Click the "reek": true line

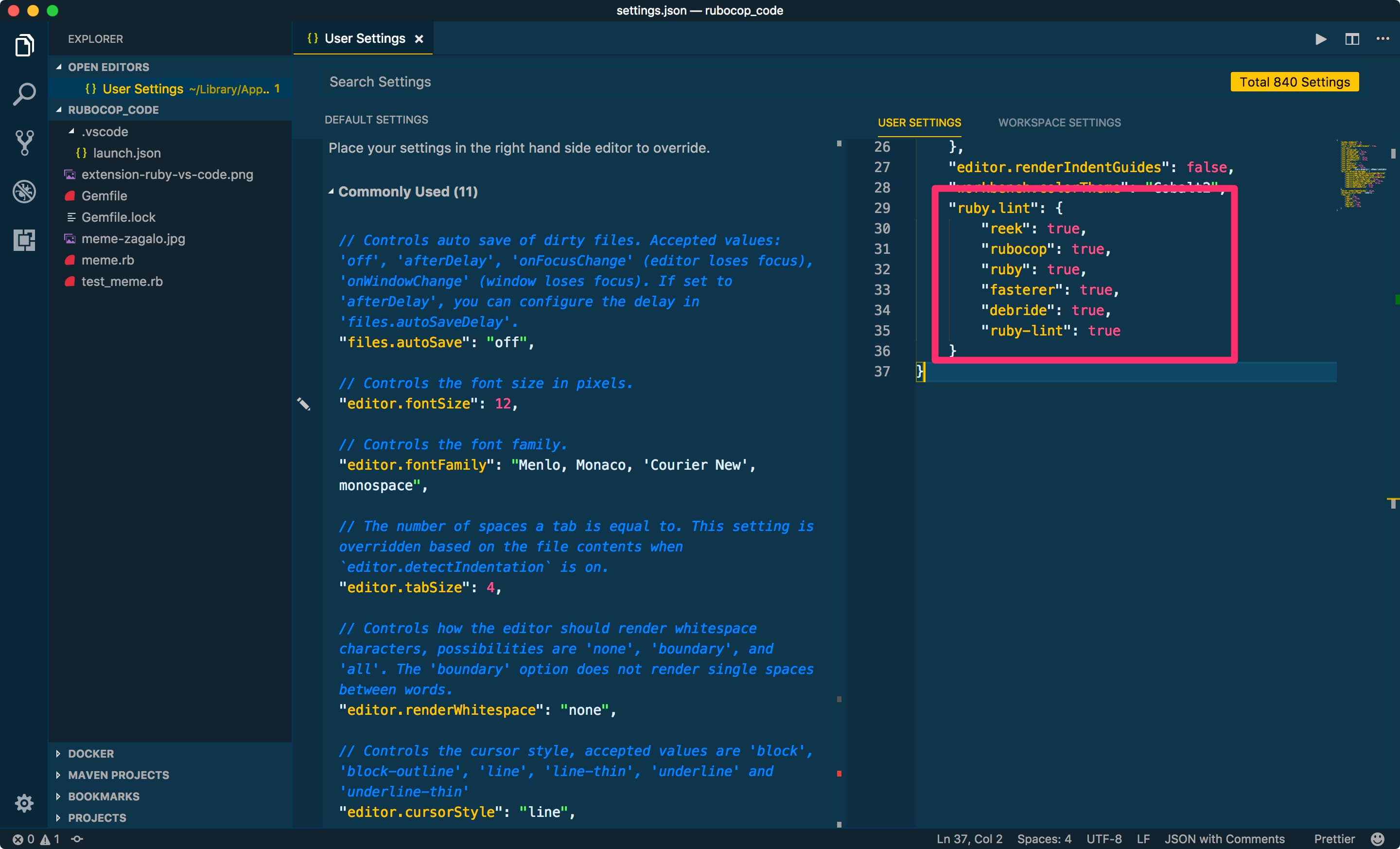click(x=1033, y=229)
